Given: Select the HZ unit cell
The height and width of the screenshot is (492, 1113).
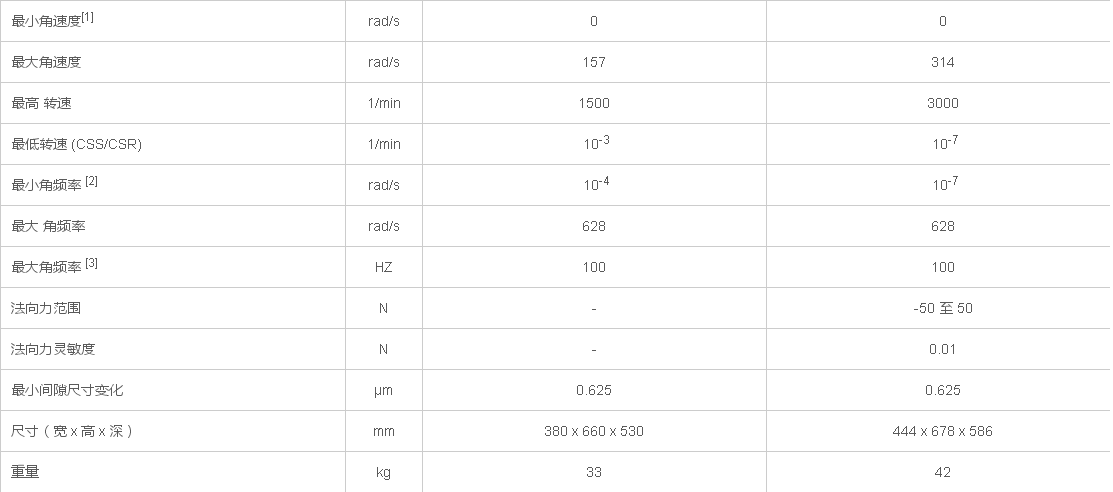Looking at the screenshot, I should pos(384,267).
